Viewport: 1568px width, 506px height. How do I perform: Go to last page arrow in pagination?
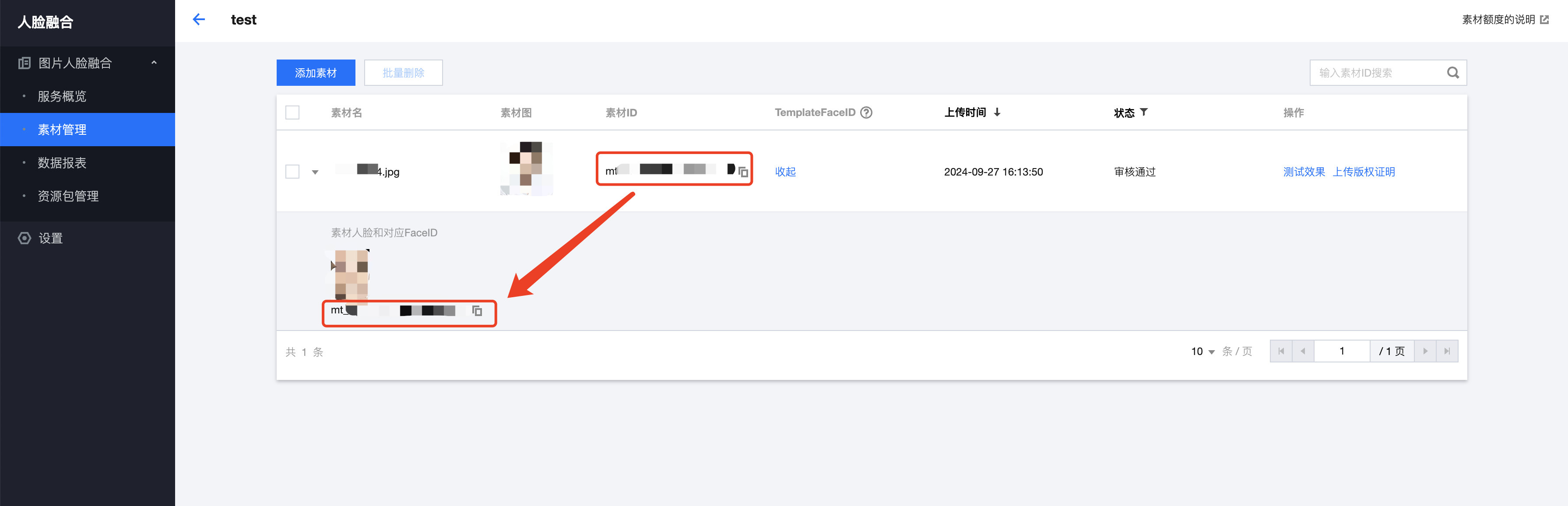[x=1447, y=351]
